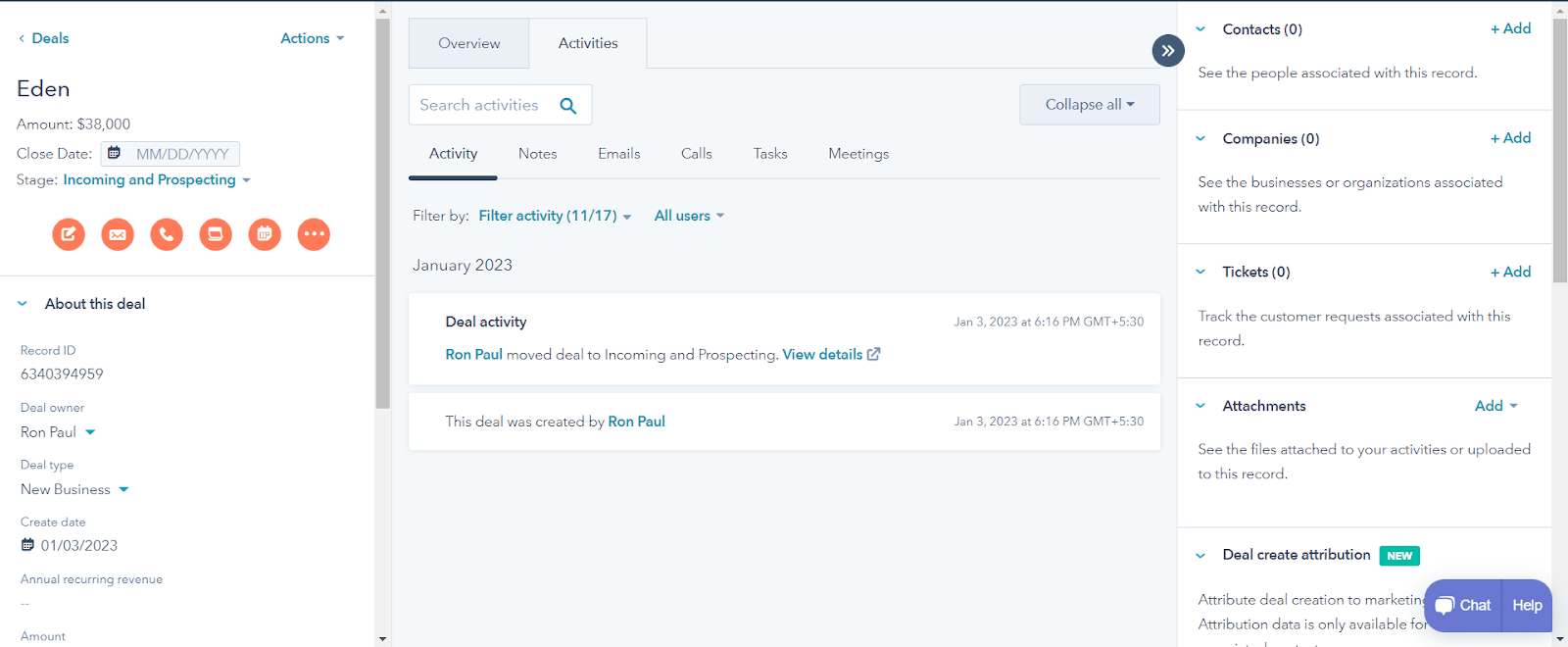Collapse right sidebar with double-arrow button
The image size is (1568, 647).
(x=1168, y=51)
